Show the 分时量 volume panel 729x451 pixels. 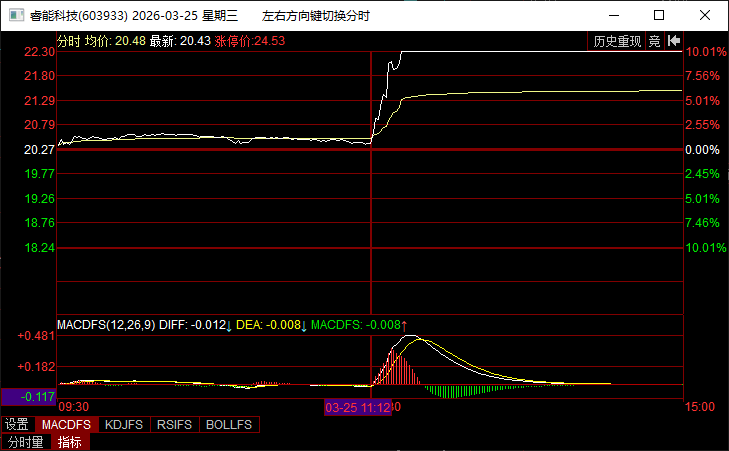click(x=26, y=442)
